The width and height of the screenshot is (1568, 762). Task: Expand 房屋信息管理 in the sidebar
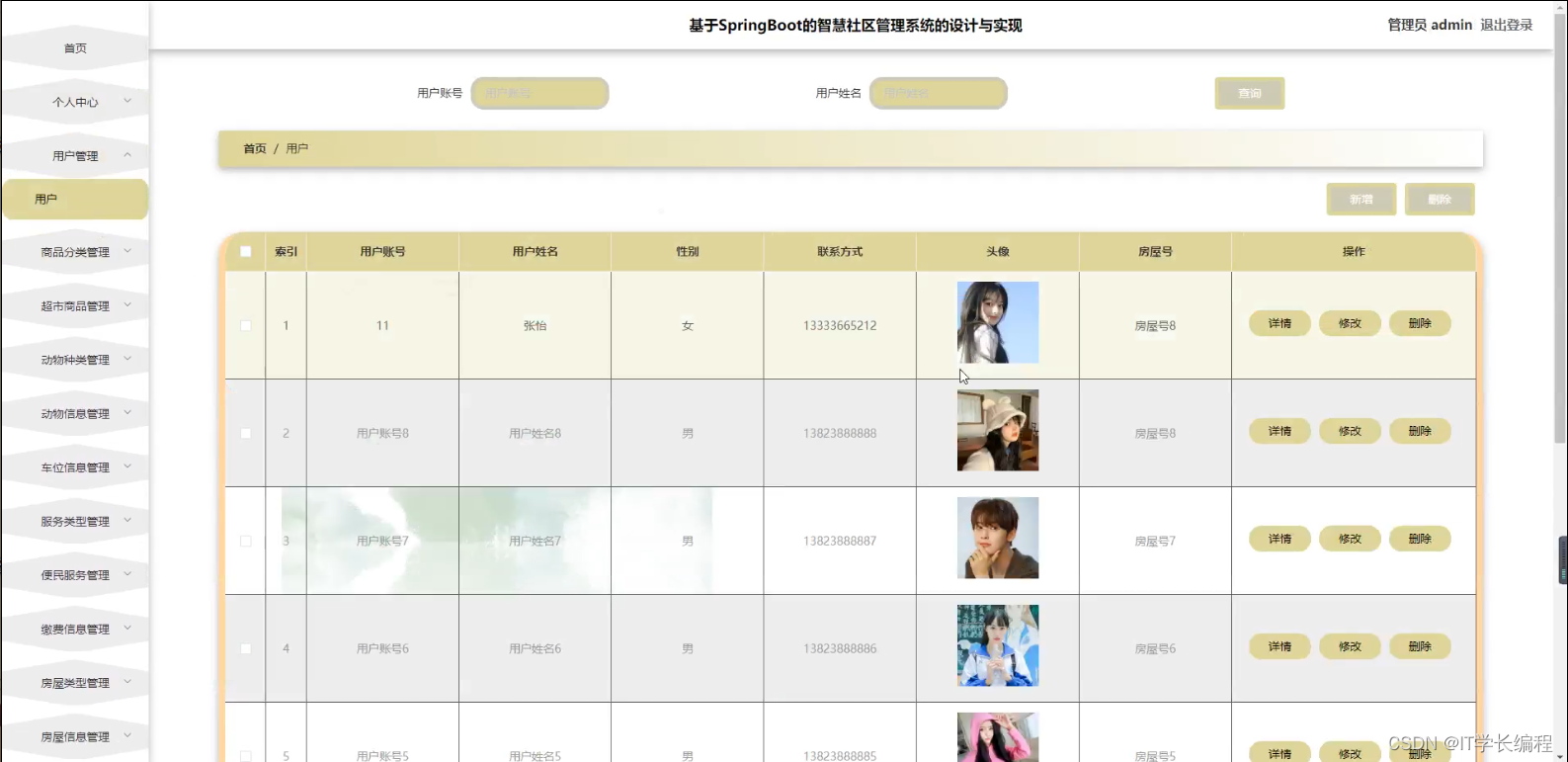click(75, 737)
